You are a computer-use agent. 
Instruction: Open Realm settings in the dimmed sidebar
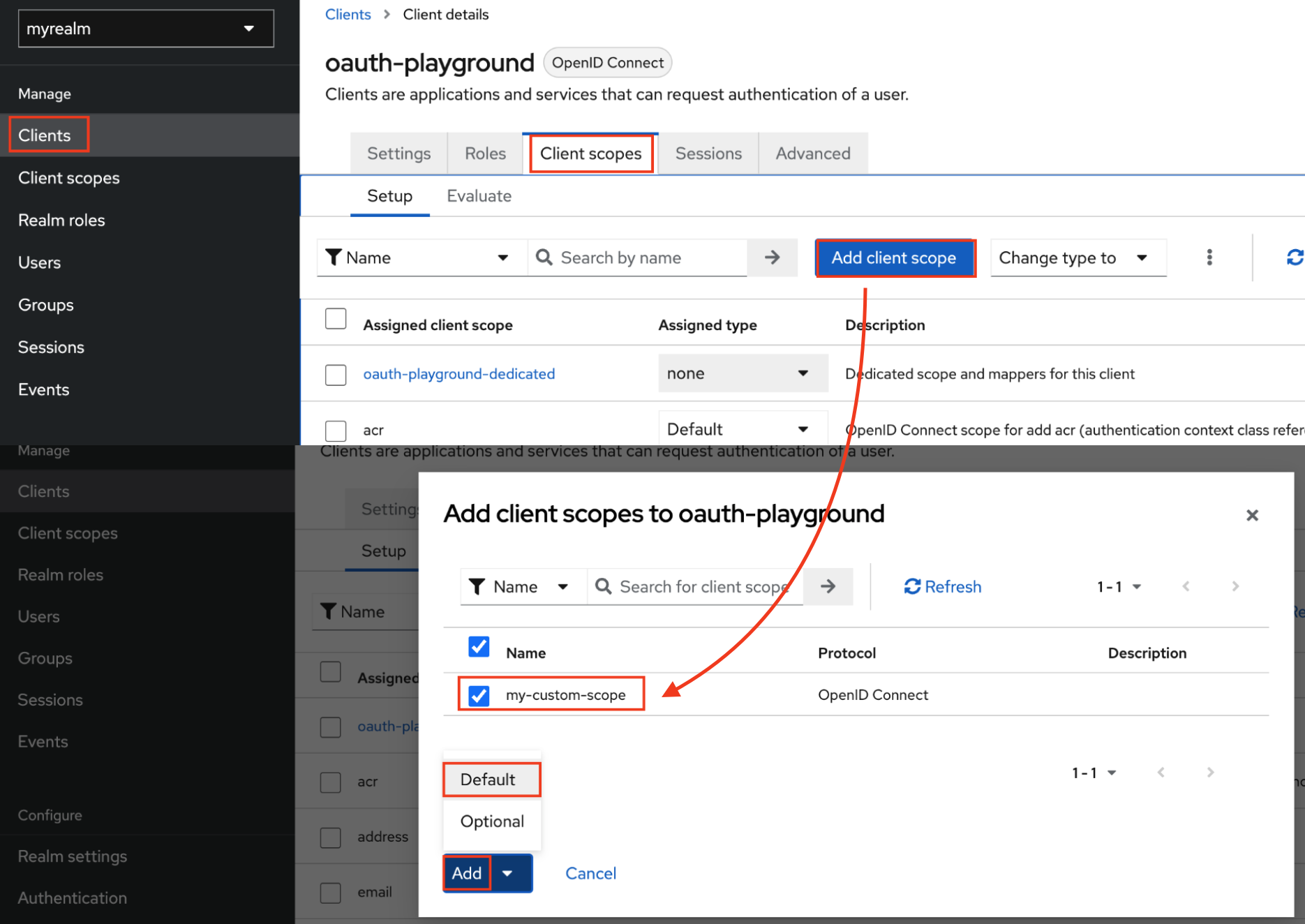(x=147, y=856)
